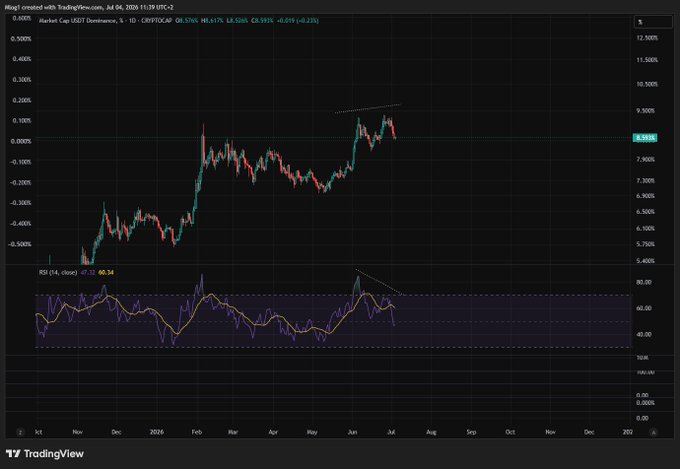Click the Mar label on time axis

coord(233,432)
